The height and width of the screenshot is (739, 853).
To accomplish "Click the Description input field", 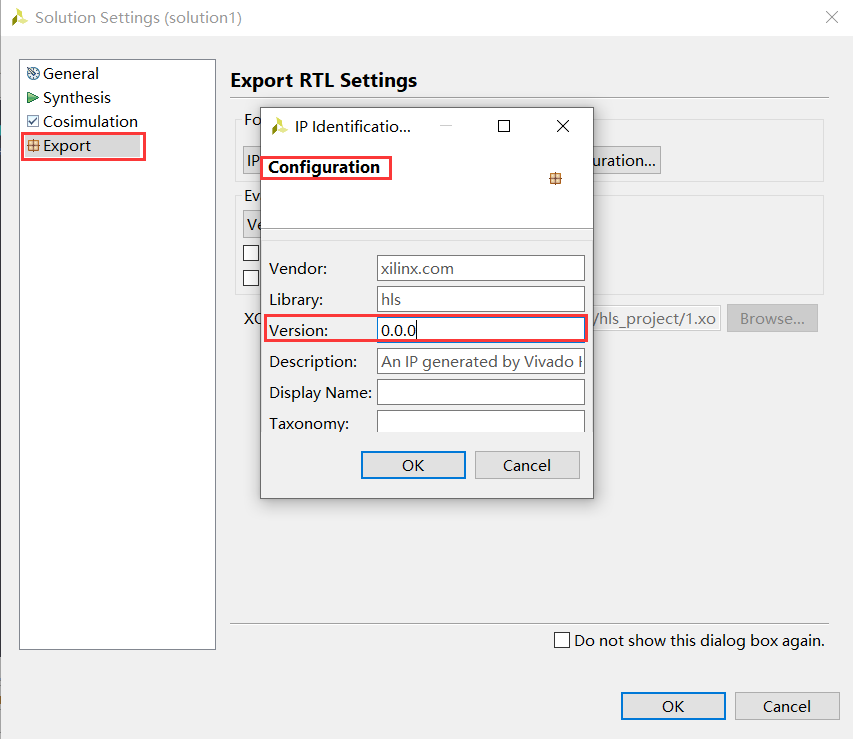I will (x=480, y=361).
